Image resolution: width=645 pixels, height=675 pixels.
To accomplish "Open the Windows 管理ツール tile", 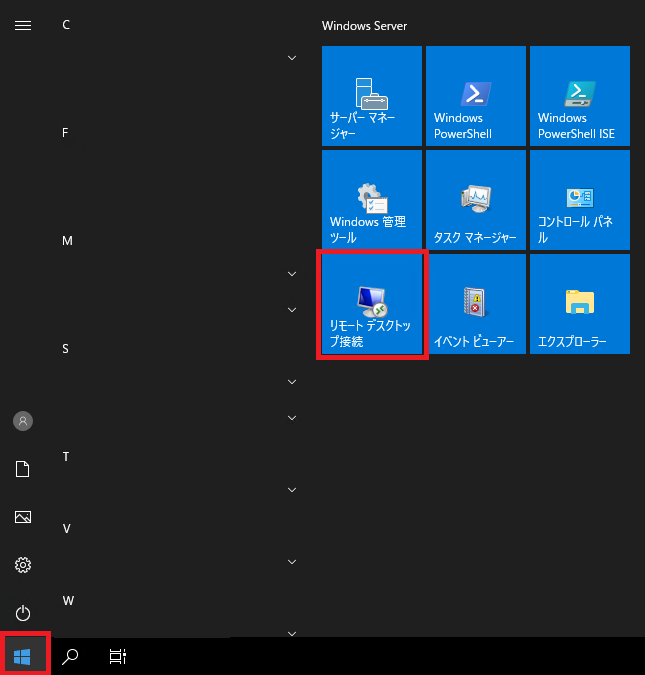I will pyautogui.click(x=372, y=200).
